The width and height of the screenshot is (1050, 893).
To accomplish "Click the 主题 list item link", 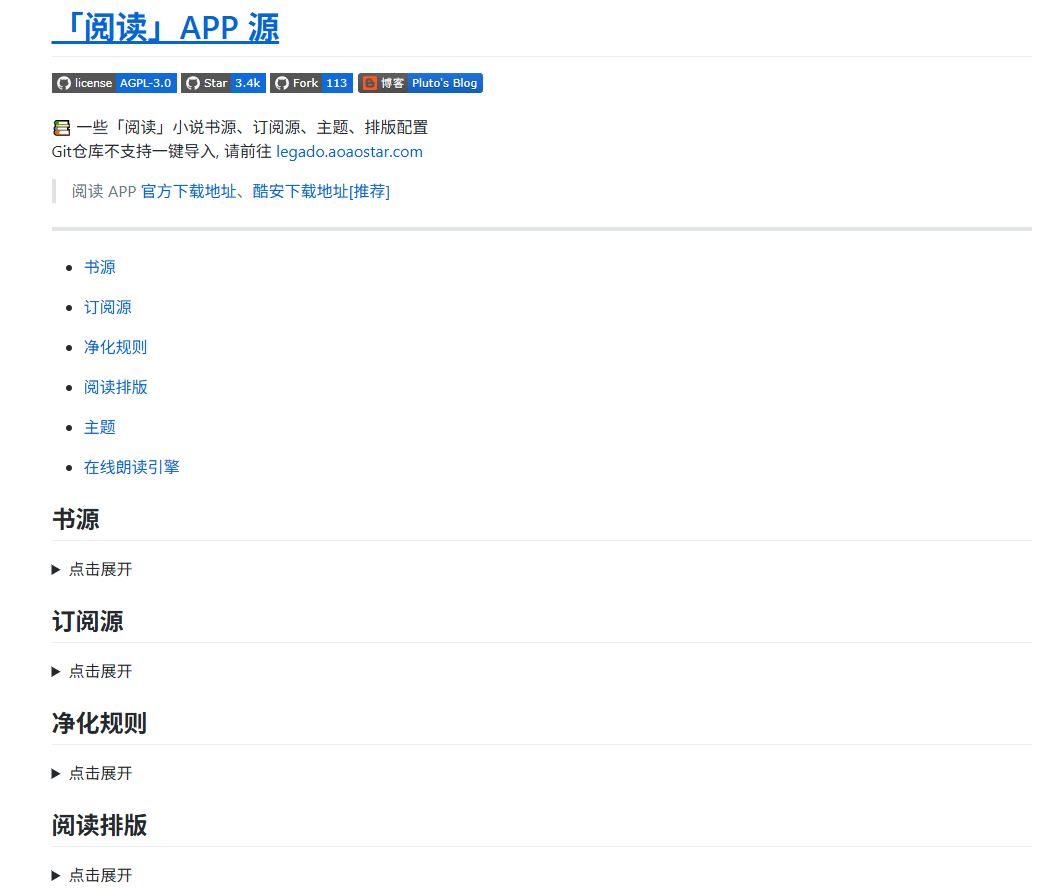I will [x=100, y=427].
